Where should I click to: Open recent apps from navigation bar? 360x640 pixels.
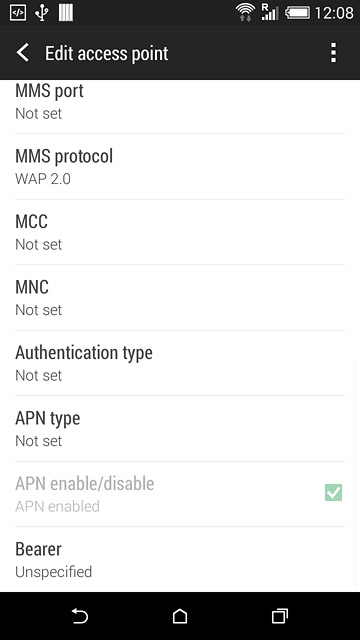point(280,616)
